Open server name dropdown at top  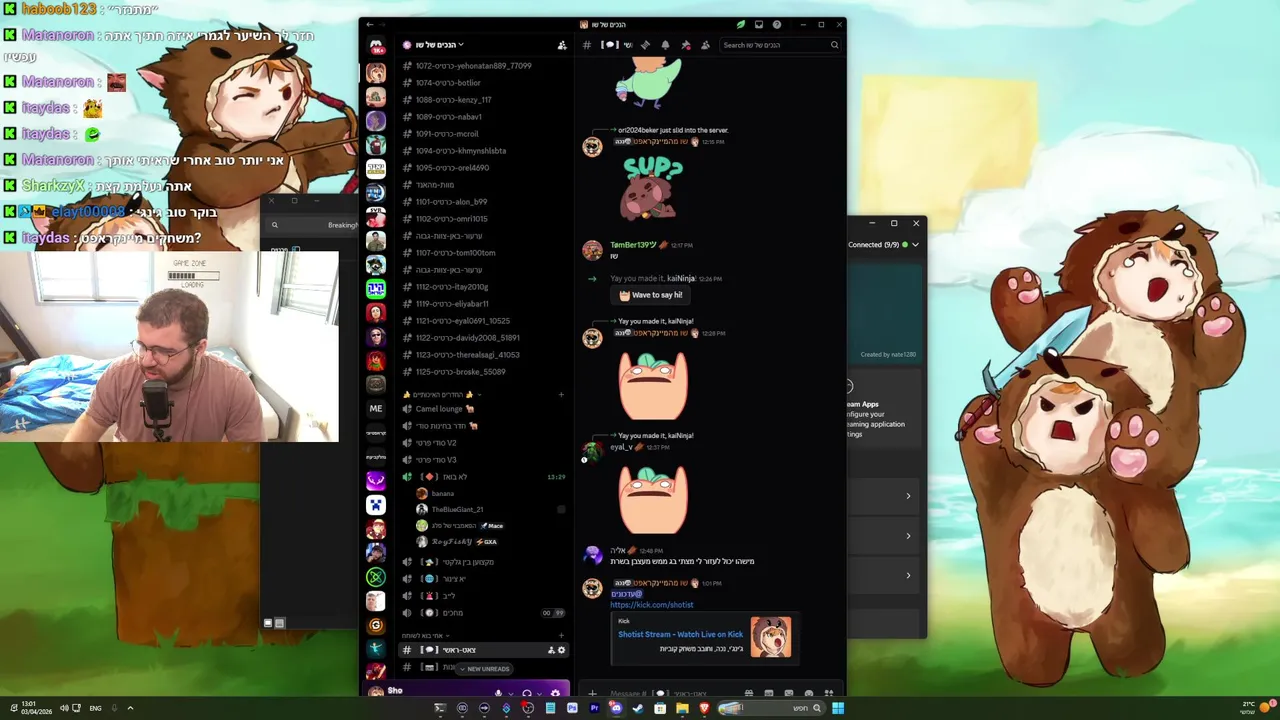(433, 45)
